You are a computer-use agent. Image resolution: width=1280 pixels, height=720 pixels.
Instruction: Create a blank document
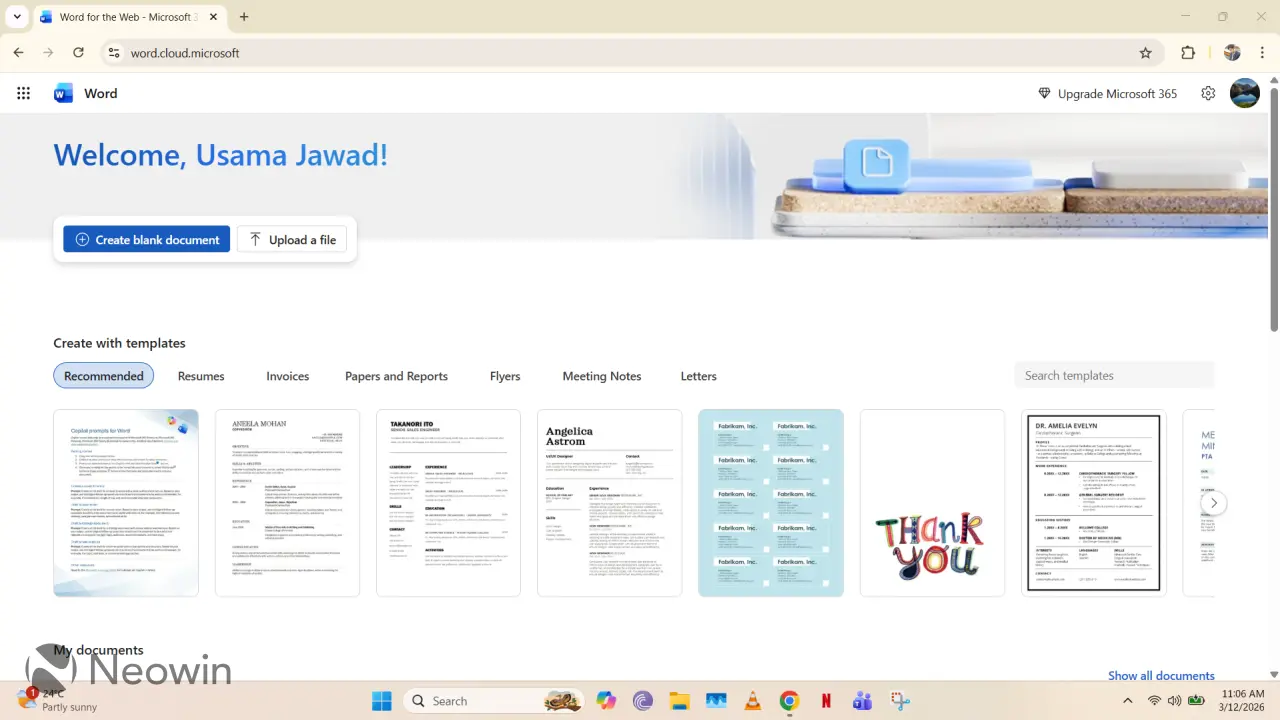click(146, 239)
